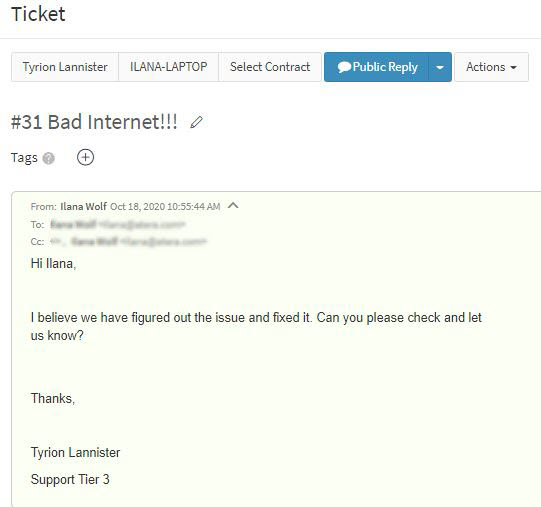Open the Tyrion Lannister customer button

coord(65,67)
